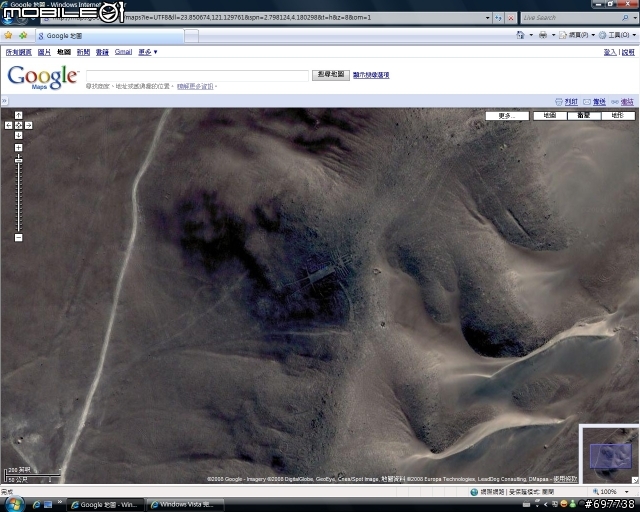Click the IE Home icon
This screenshot has height=512, width=640.
[520, 35]
